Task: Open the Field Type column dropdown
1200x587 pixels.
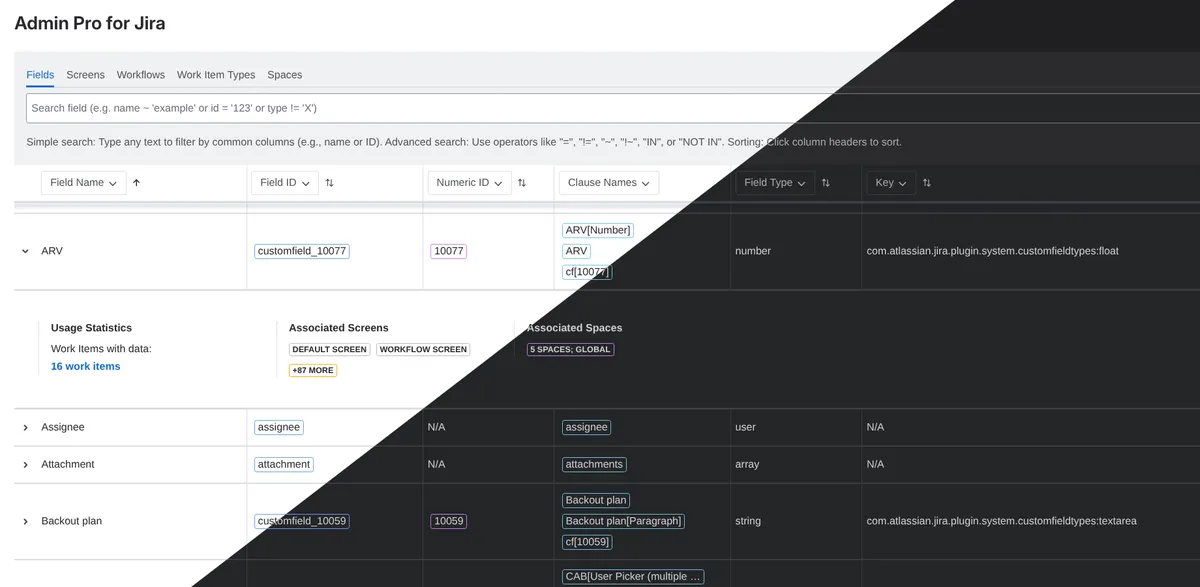Action: pos(775,183)
